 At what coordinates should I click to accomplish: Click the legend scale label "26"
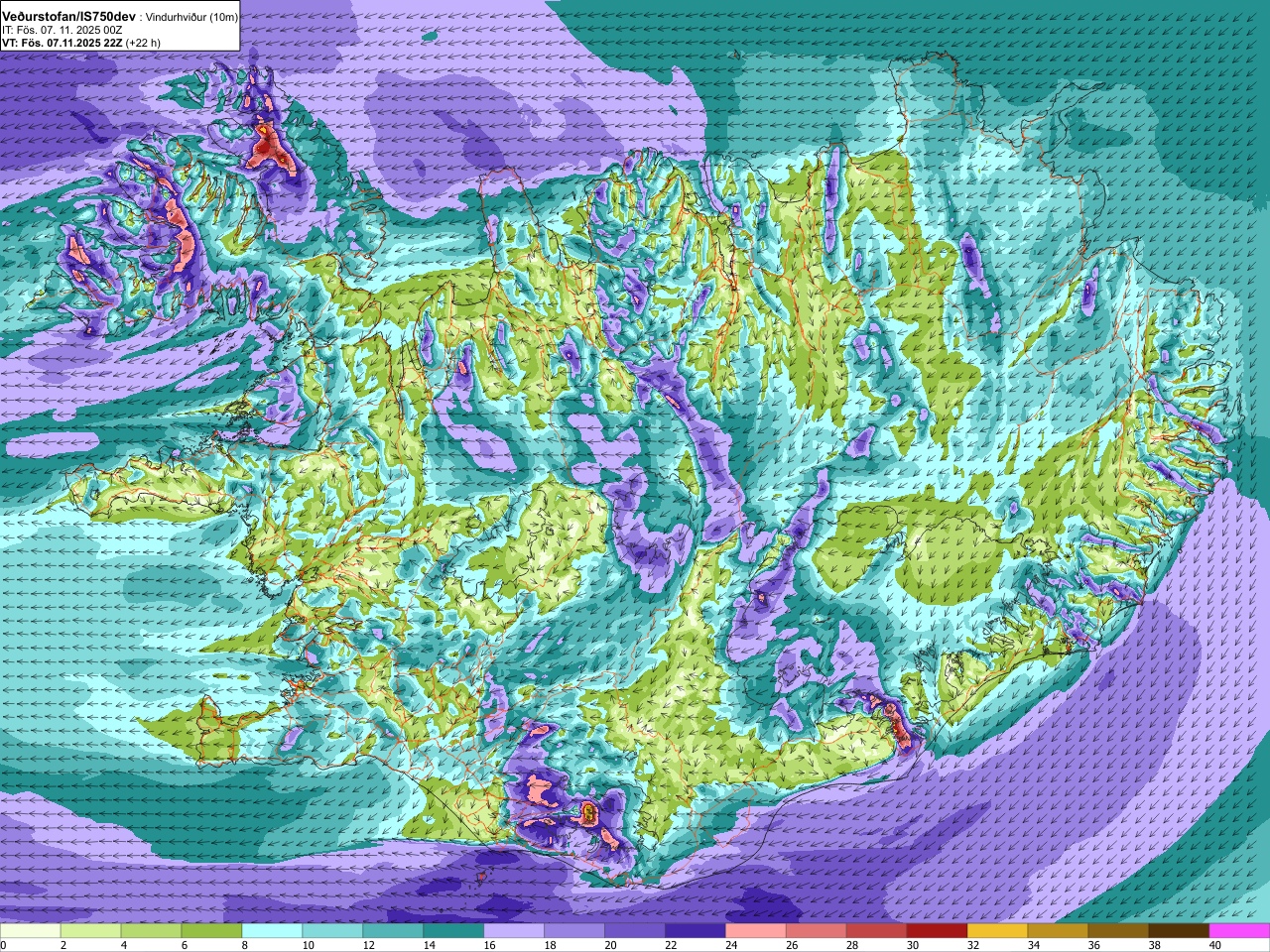(792, 945)
